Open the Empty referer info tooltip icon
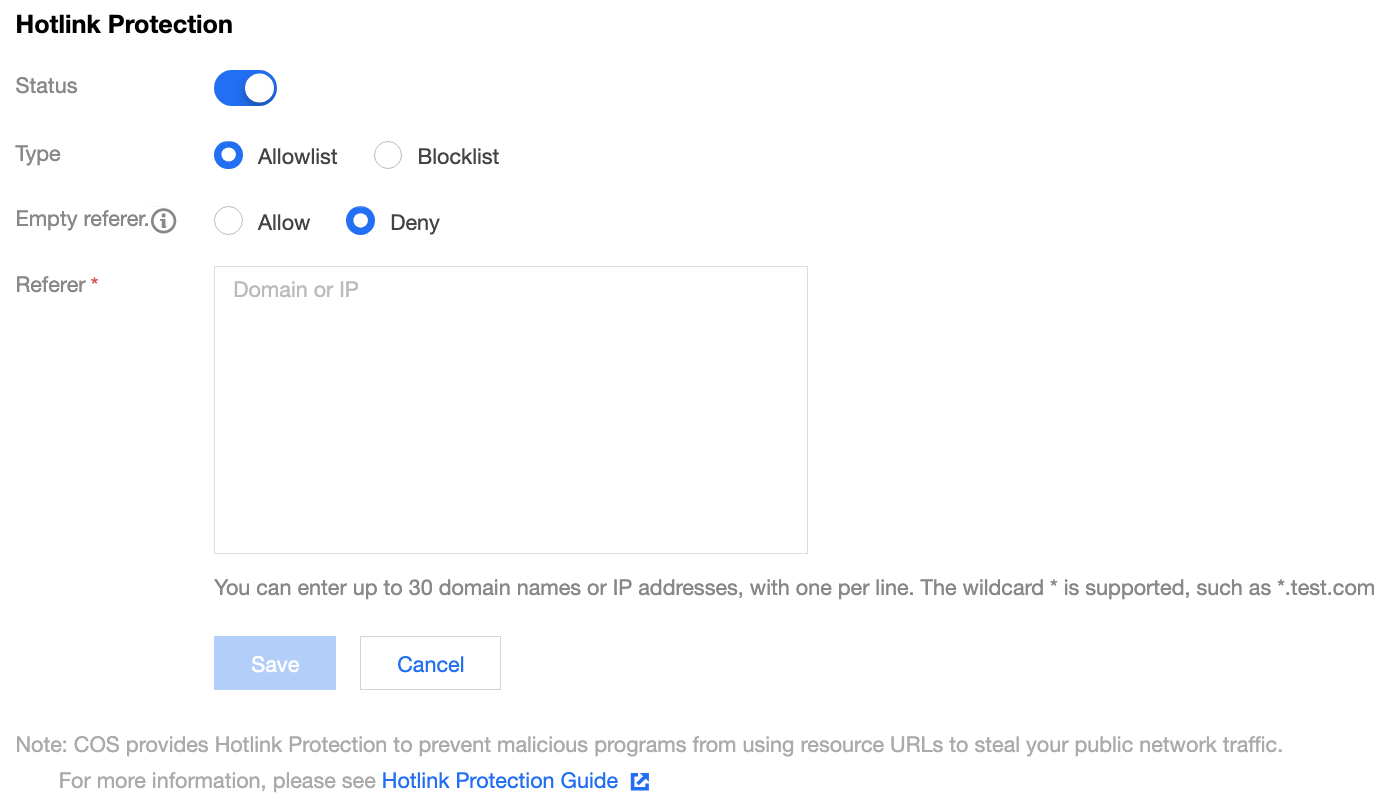This screenshot has height=802, width=1379. [x=164, y=221]
